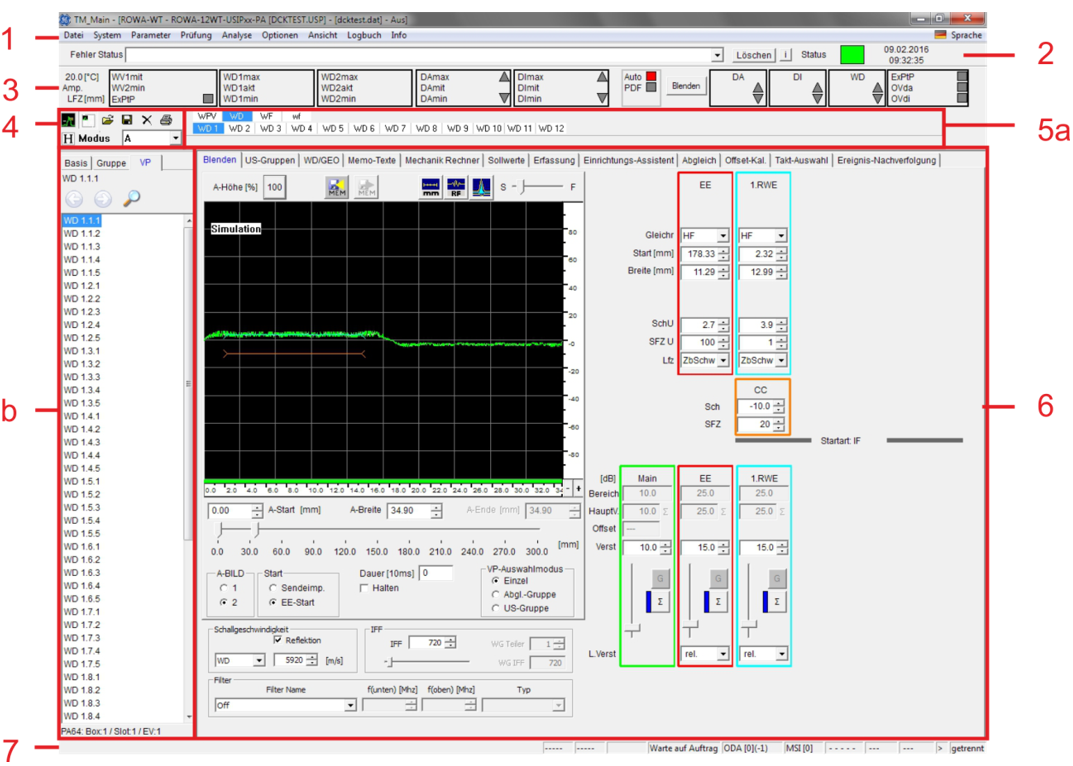Save using the floppy disk icon
The image size is (1073, 766).
(127, 120)
